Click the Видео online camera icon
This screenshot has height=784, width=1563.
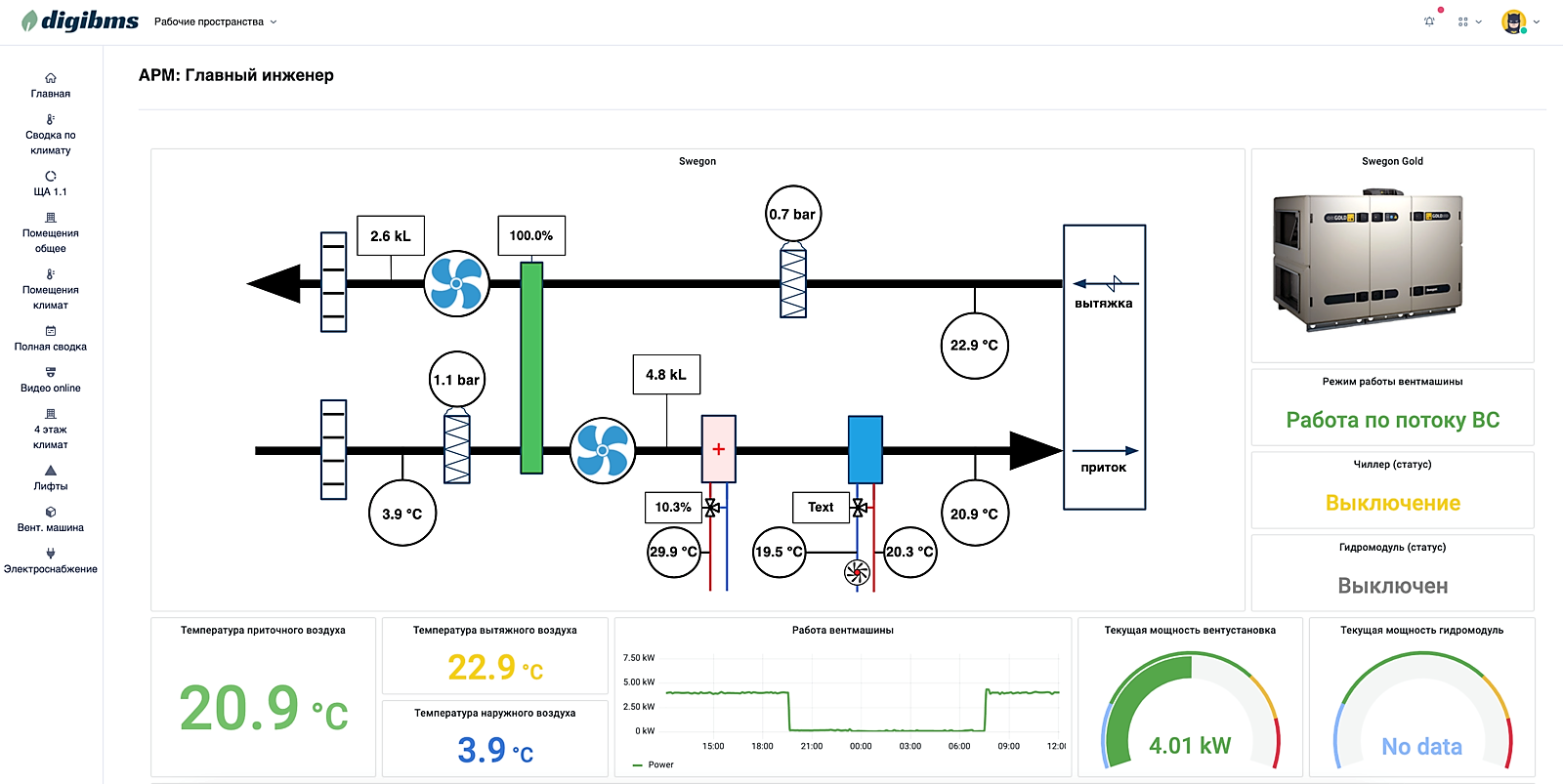(51, 372)
